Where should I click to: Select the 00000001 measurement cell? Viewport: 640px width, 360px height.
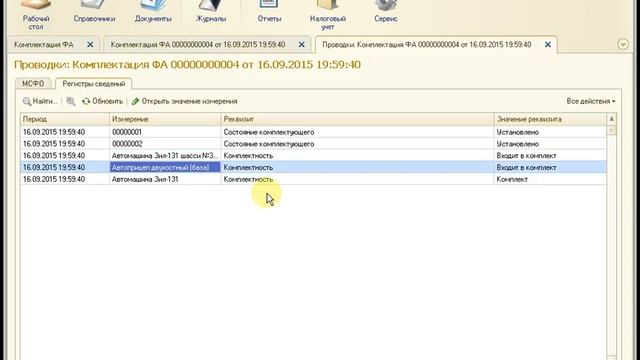165,132
